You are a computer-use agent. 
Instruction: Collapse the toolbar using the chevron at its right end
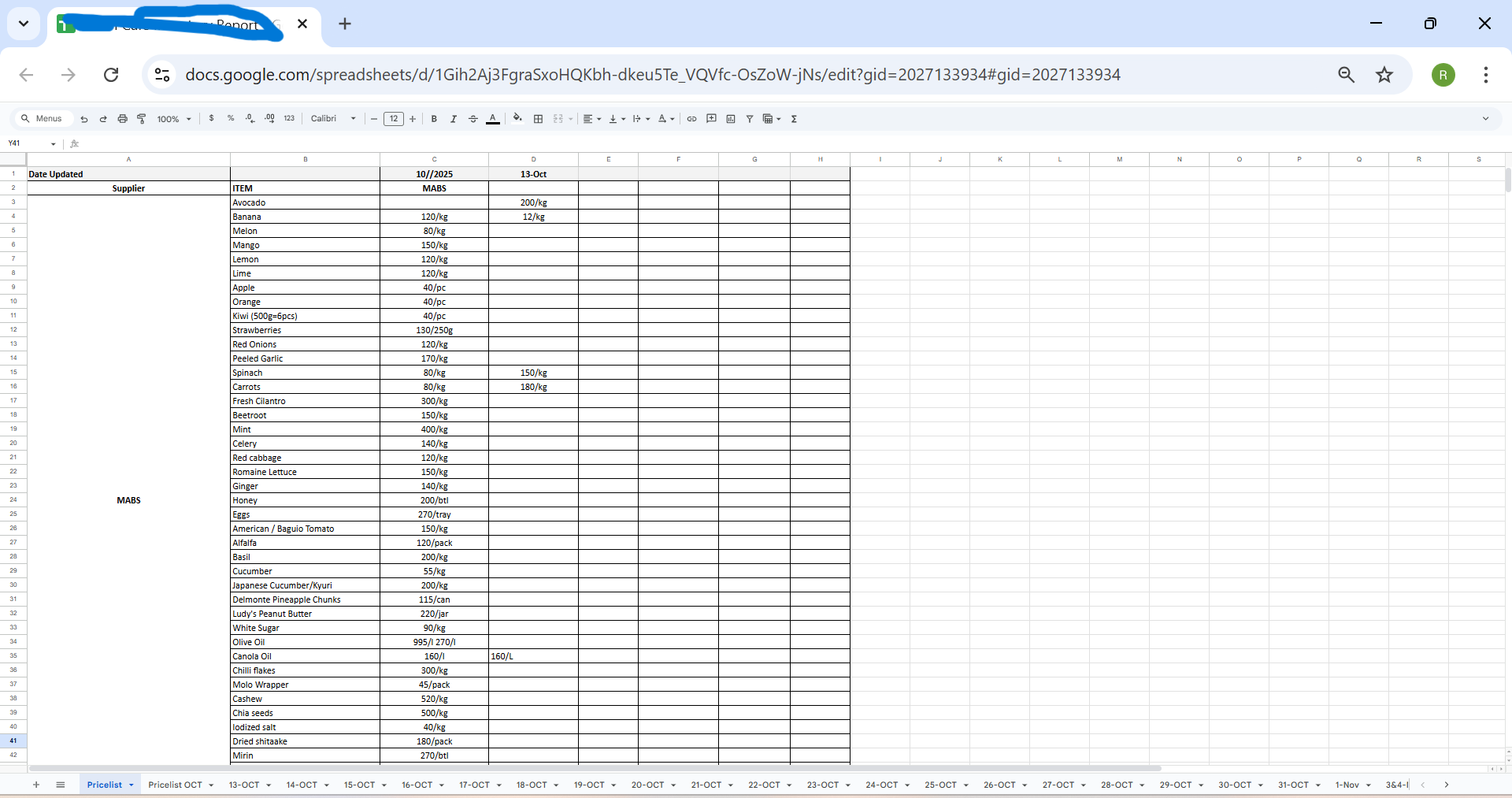tap(1486, 119)
